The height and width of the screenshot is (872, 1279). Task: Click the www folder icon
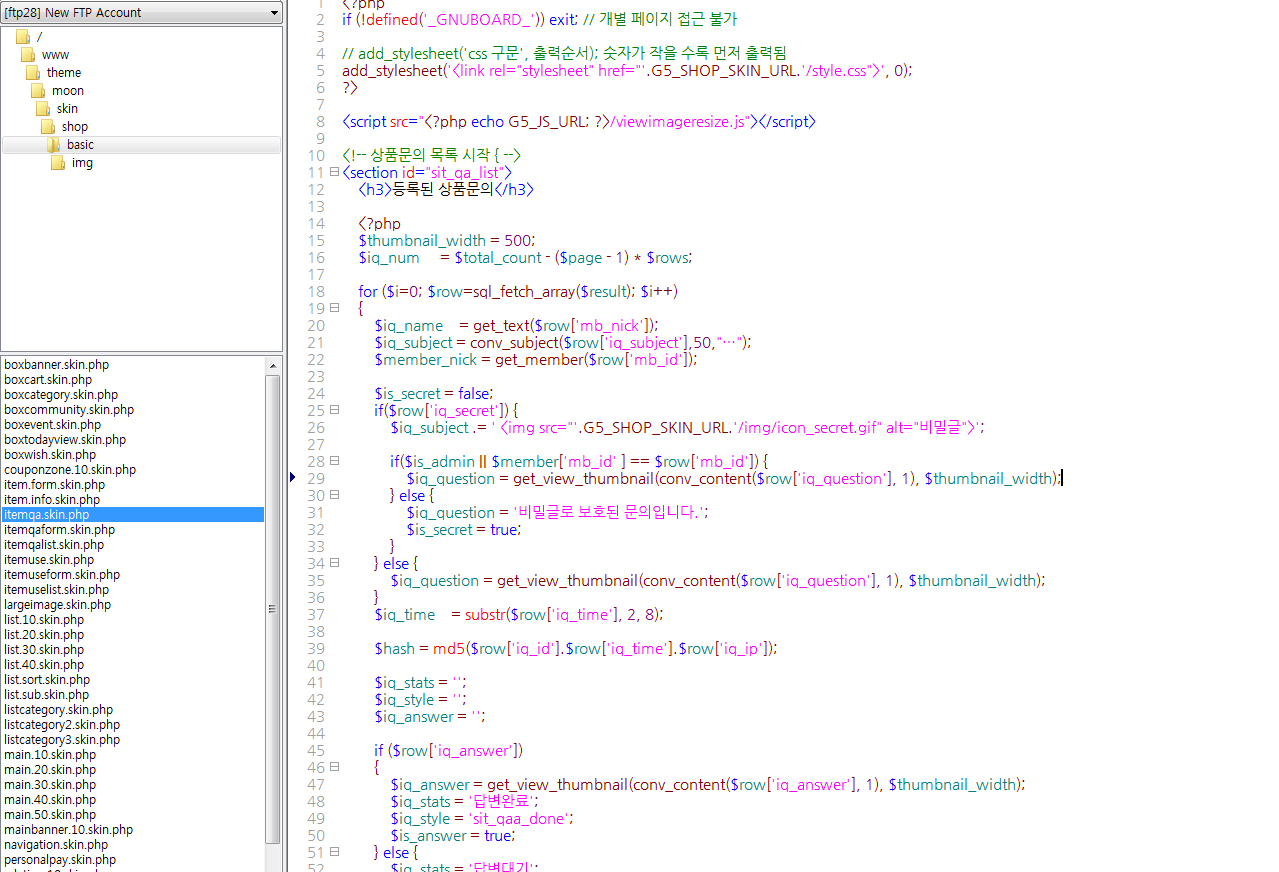(x=27, y=55)
